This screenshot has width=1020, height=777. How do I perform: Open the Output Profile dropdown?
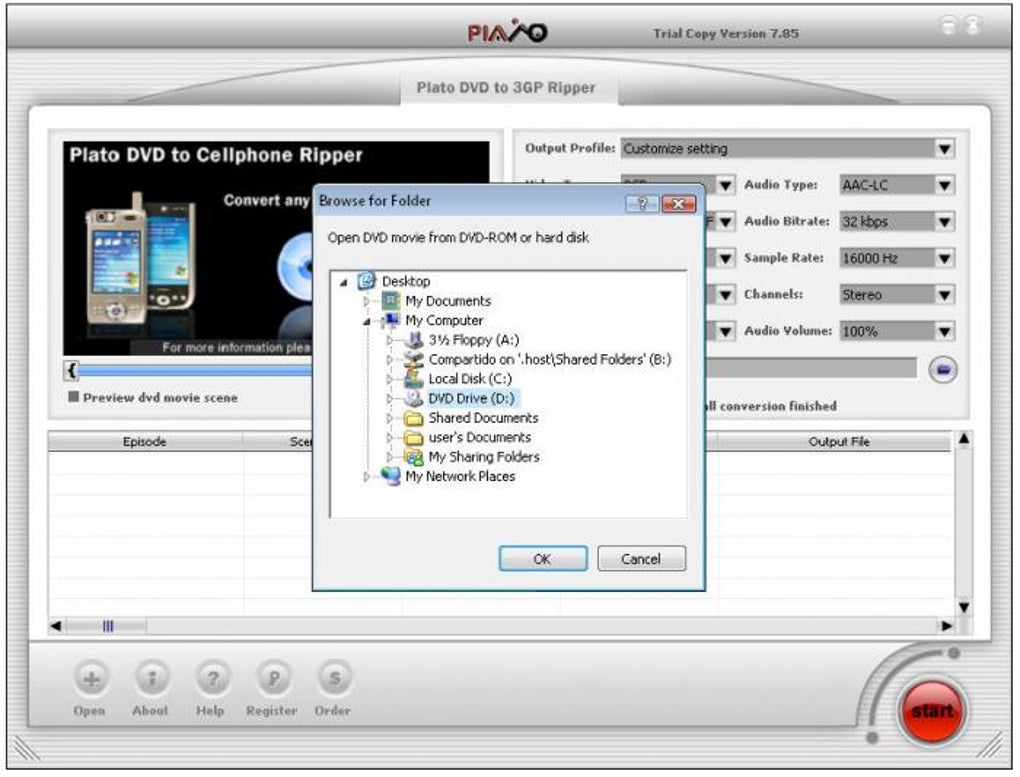[945, 149]
